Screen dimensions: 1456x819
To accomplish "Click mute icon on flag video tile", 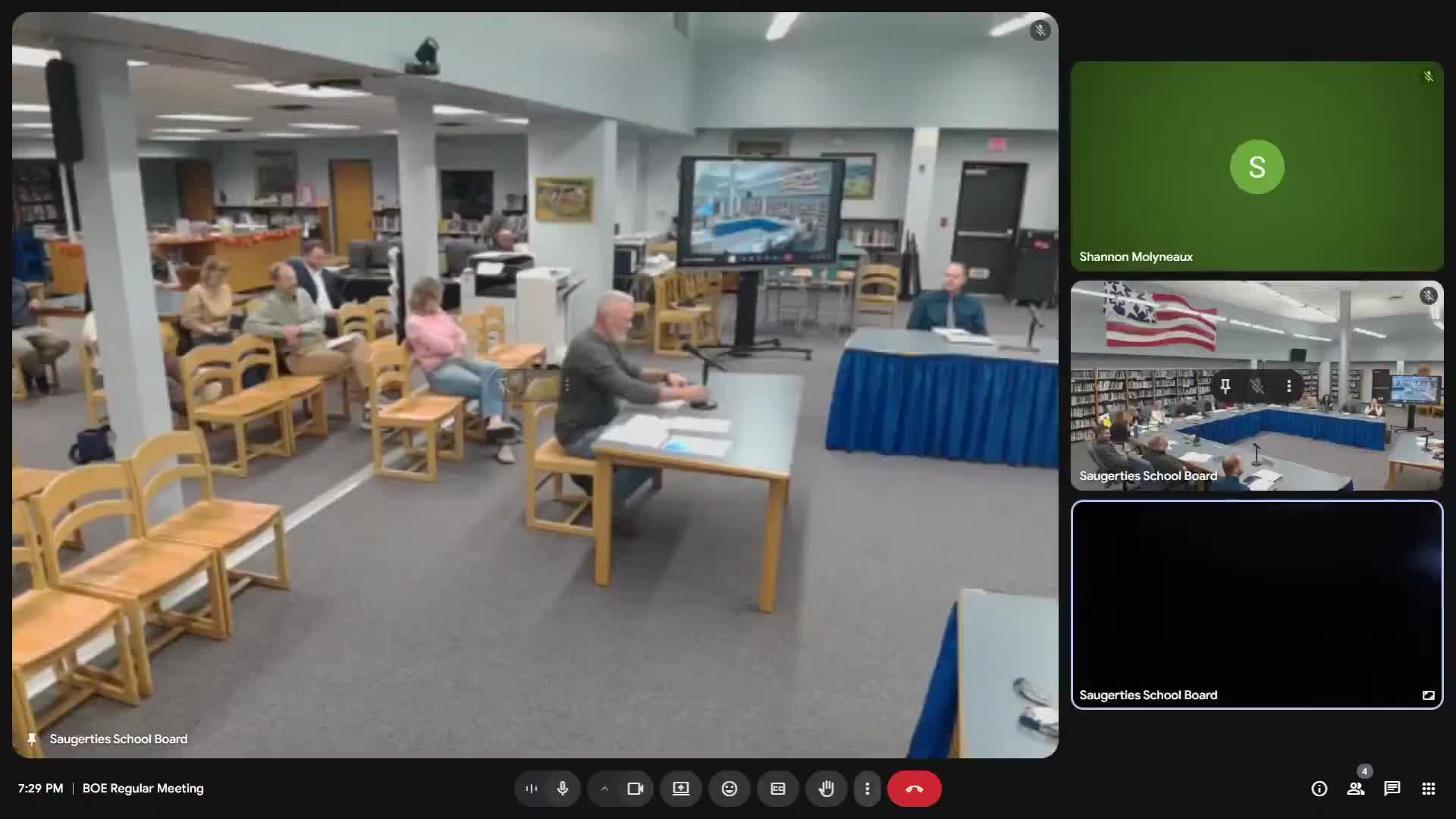I will 1257,387.
